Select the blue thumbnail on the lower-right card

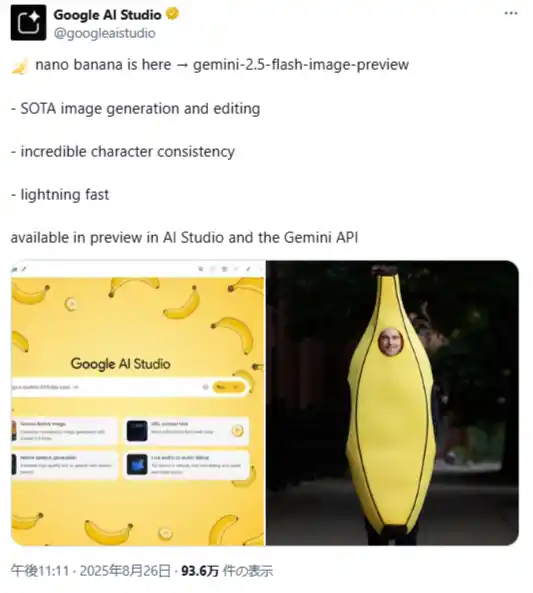point(137,464)
